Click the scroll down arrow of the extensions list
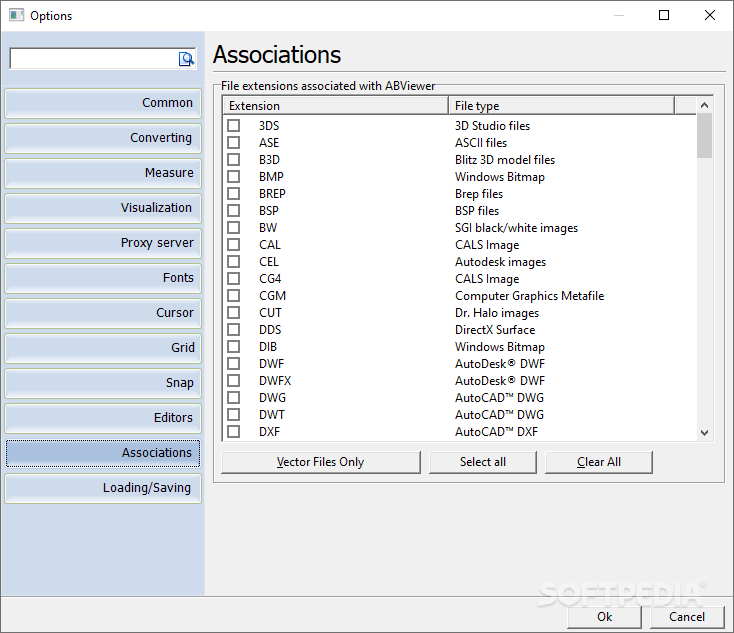Viewport: 734px width, 633px height. coord(705,433)
